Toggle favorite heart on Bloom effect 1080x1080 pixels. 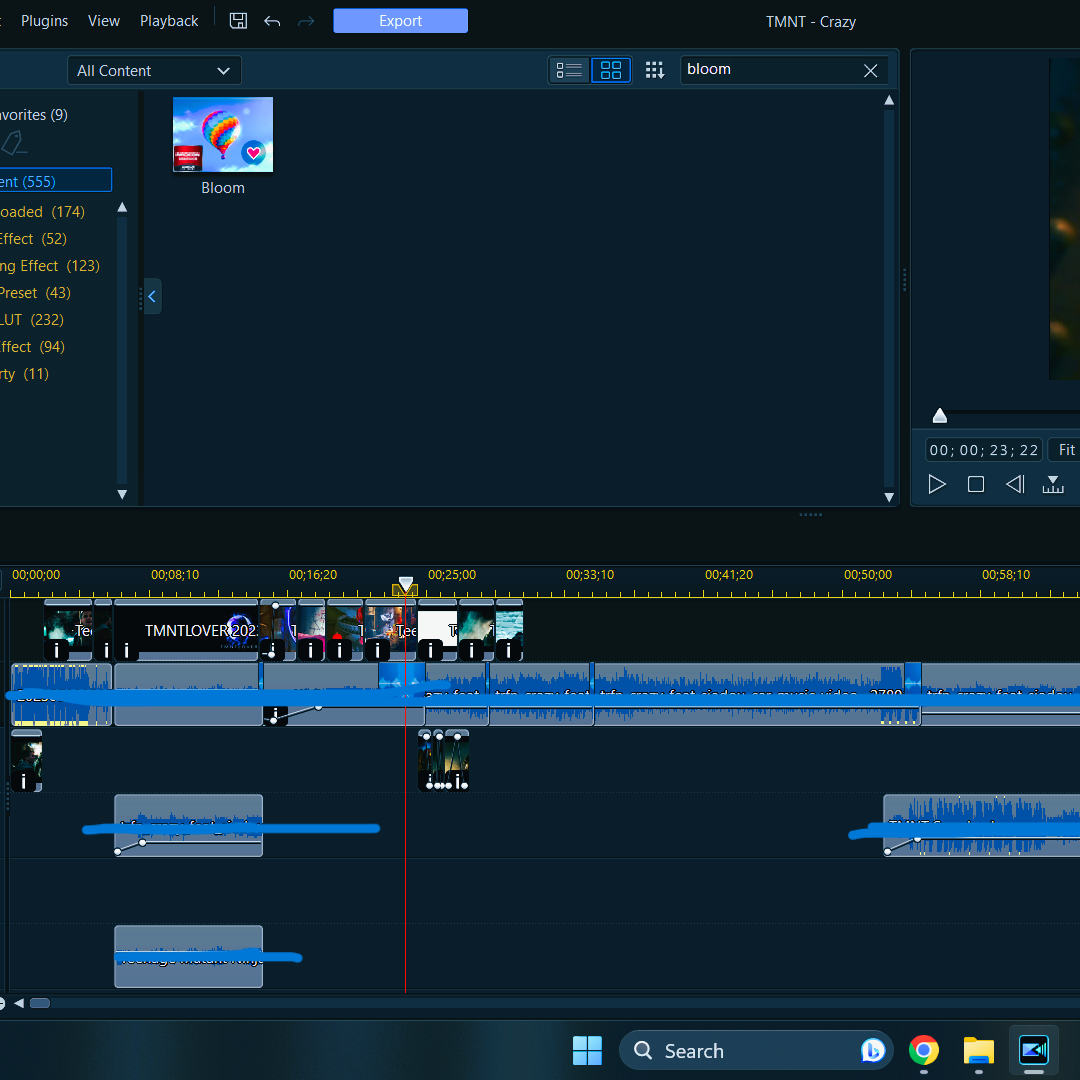coord(254,152)
